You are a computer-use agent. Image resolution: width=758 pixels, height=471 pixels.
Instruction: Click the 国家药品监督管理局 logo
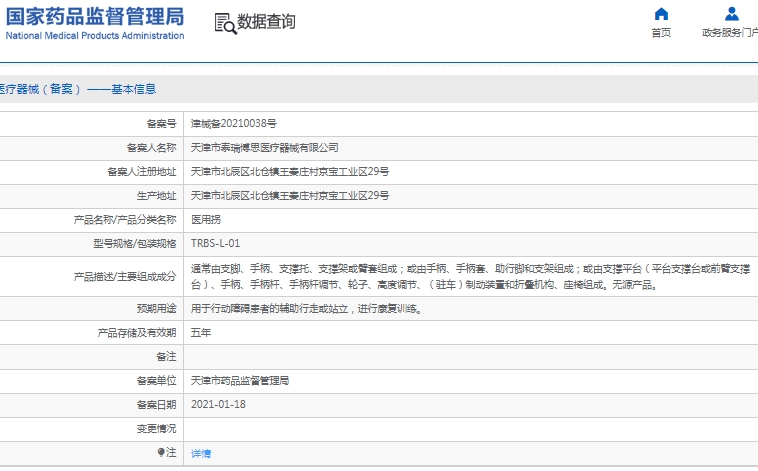(95, 16)
